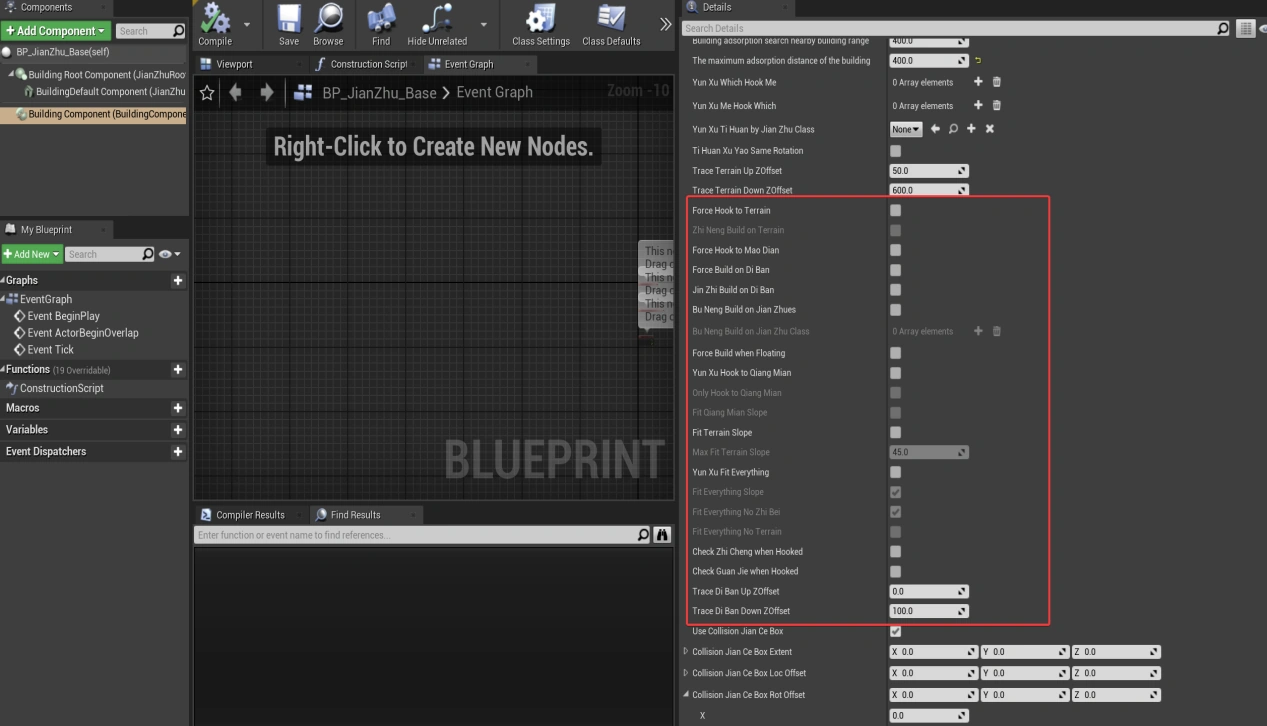Screen dimensions: 1267x726
Task: Expand Collision Jian Ce Box Extent
Action: [686, 651]
